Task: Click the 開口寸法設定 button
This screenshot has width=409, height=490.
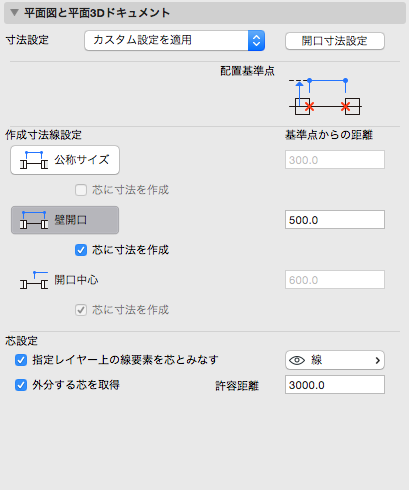Action: [x=335, y=41]
